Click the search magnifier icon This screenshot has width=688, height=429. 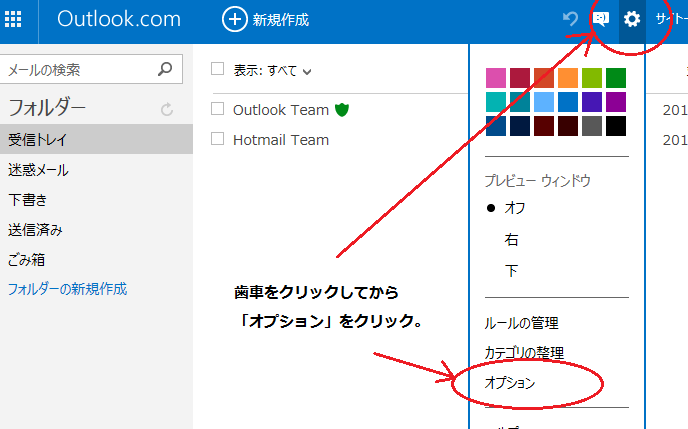pyautogui.click(x=166, y=70)
